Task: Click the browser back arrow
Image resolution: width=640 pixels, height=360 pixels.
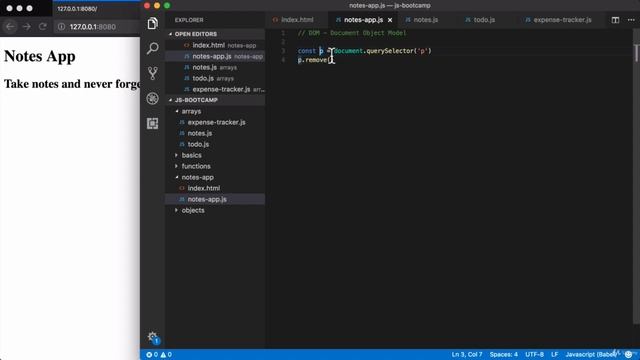Action: (10, 27)
